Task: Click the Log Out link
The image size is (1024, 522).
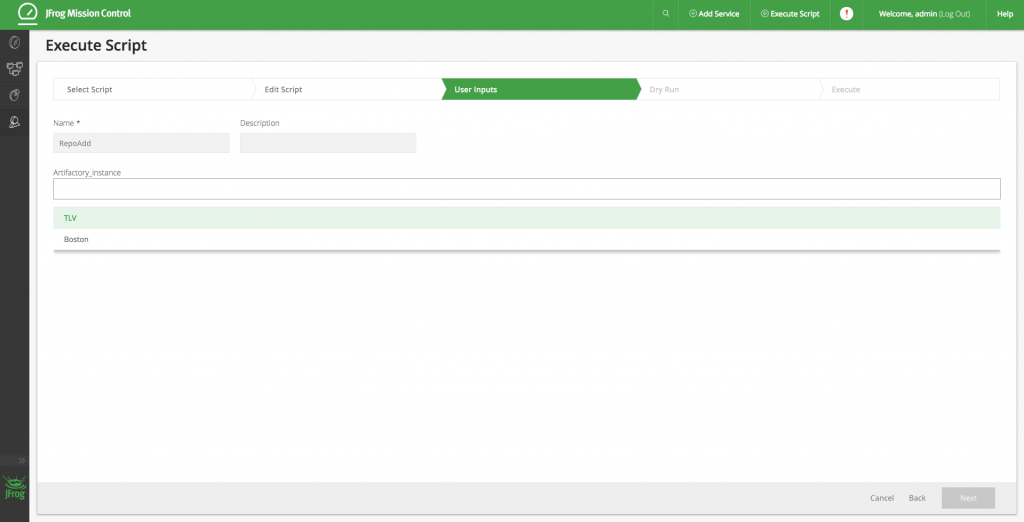Action: (x=954, y=14)
